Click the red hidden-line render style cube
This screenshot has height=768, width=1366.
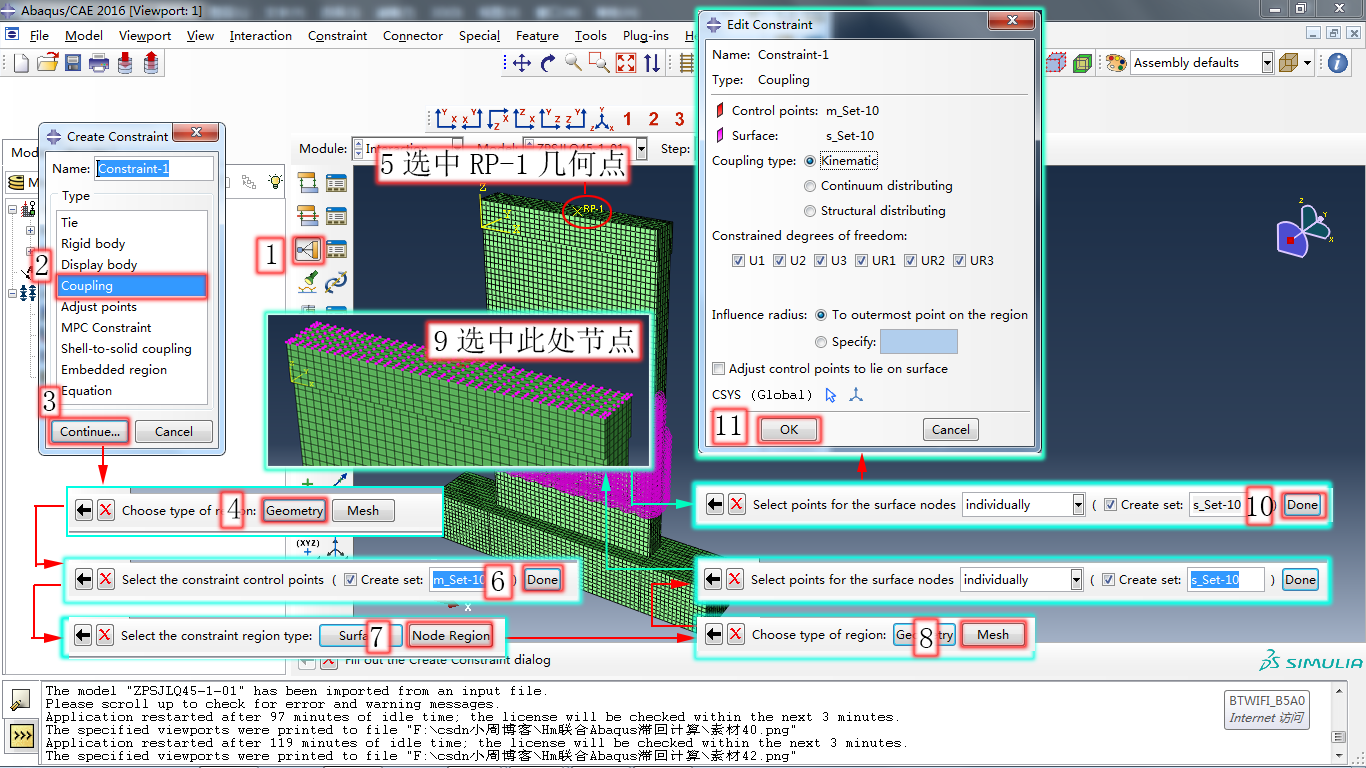click(x=1055, y=63)
